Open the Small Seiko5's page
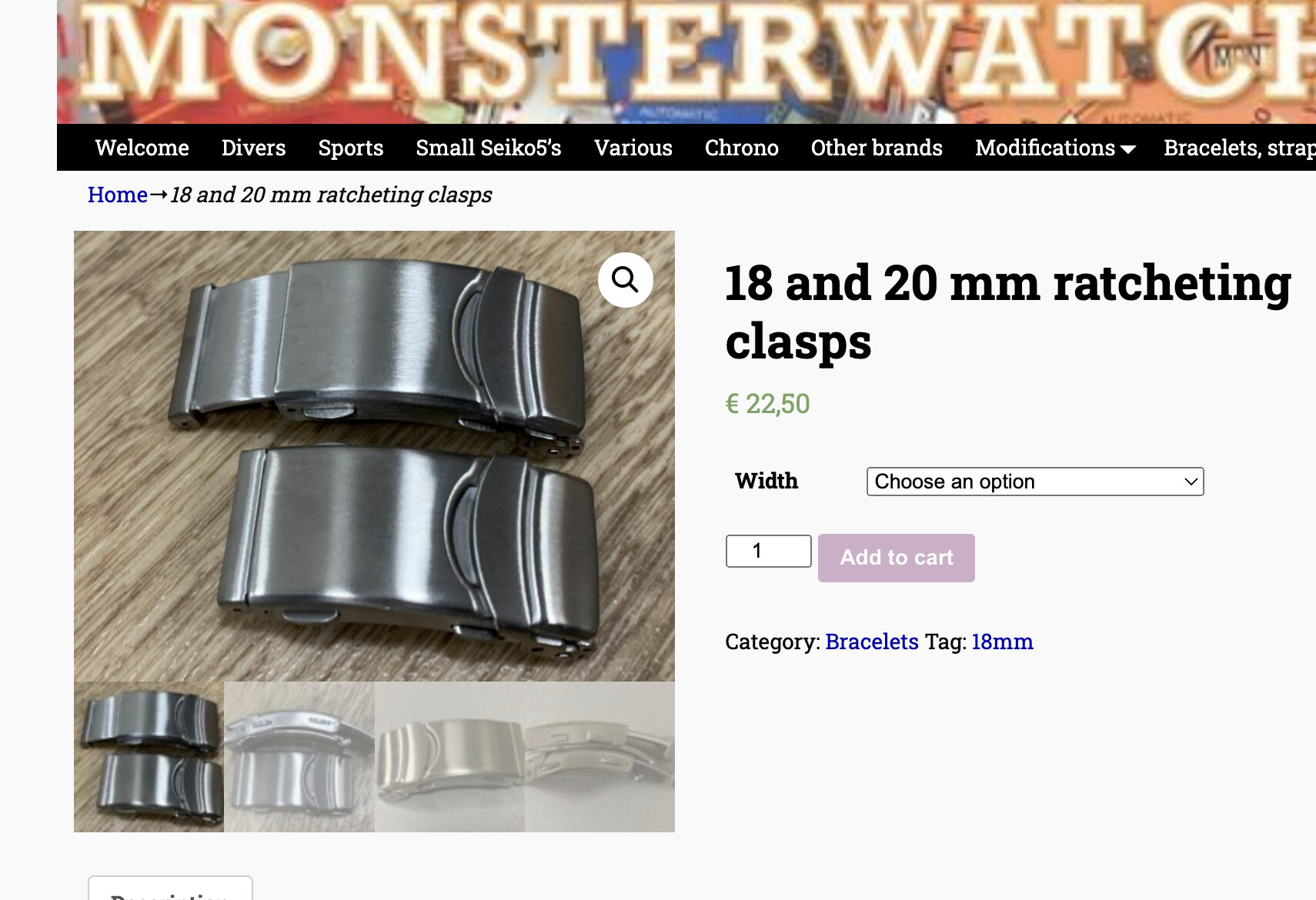 [x=489, y=148]
